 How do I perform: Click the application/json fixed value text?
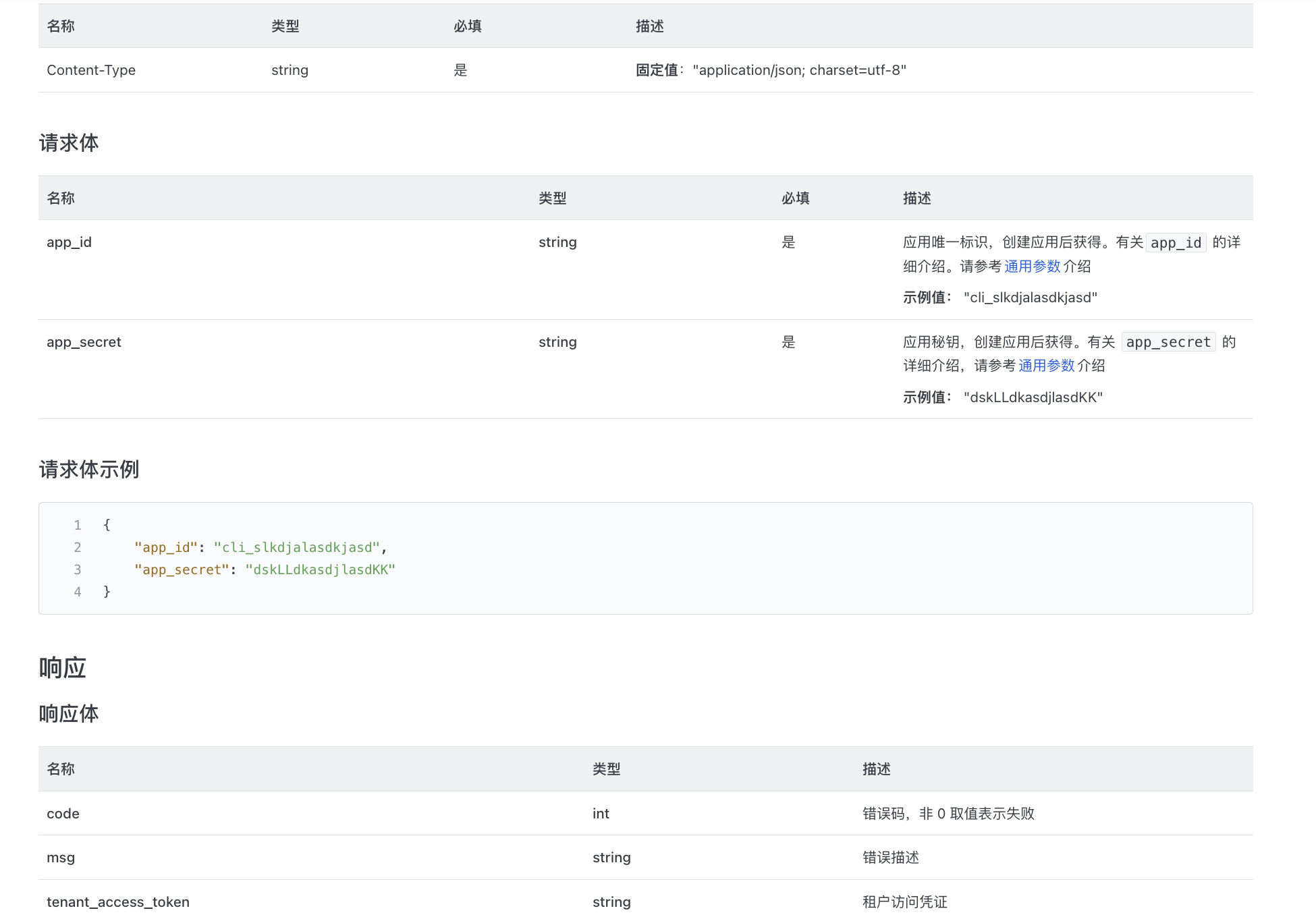[x=799, y=70]
